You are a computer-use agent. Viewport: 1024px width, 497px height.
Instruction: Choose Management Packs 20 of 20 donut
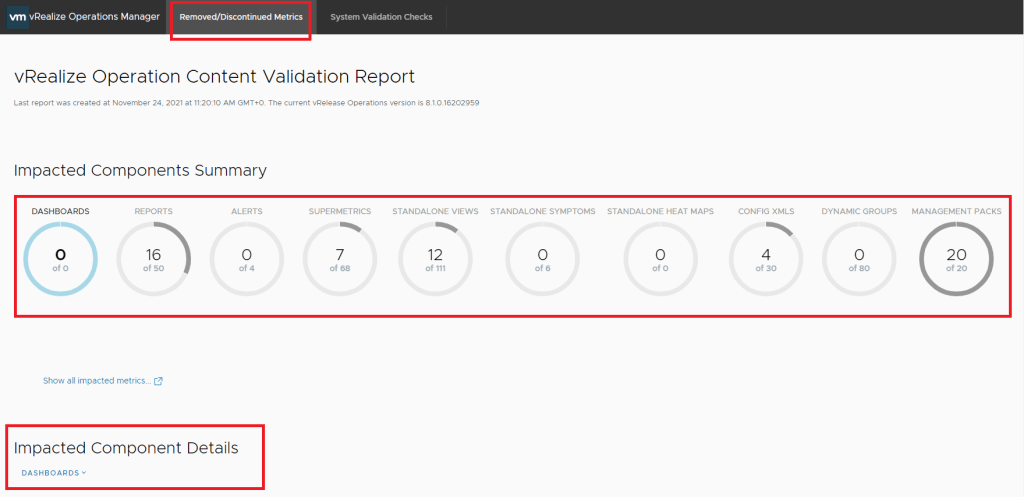coord(956,259)
